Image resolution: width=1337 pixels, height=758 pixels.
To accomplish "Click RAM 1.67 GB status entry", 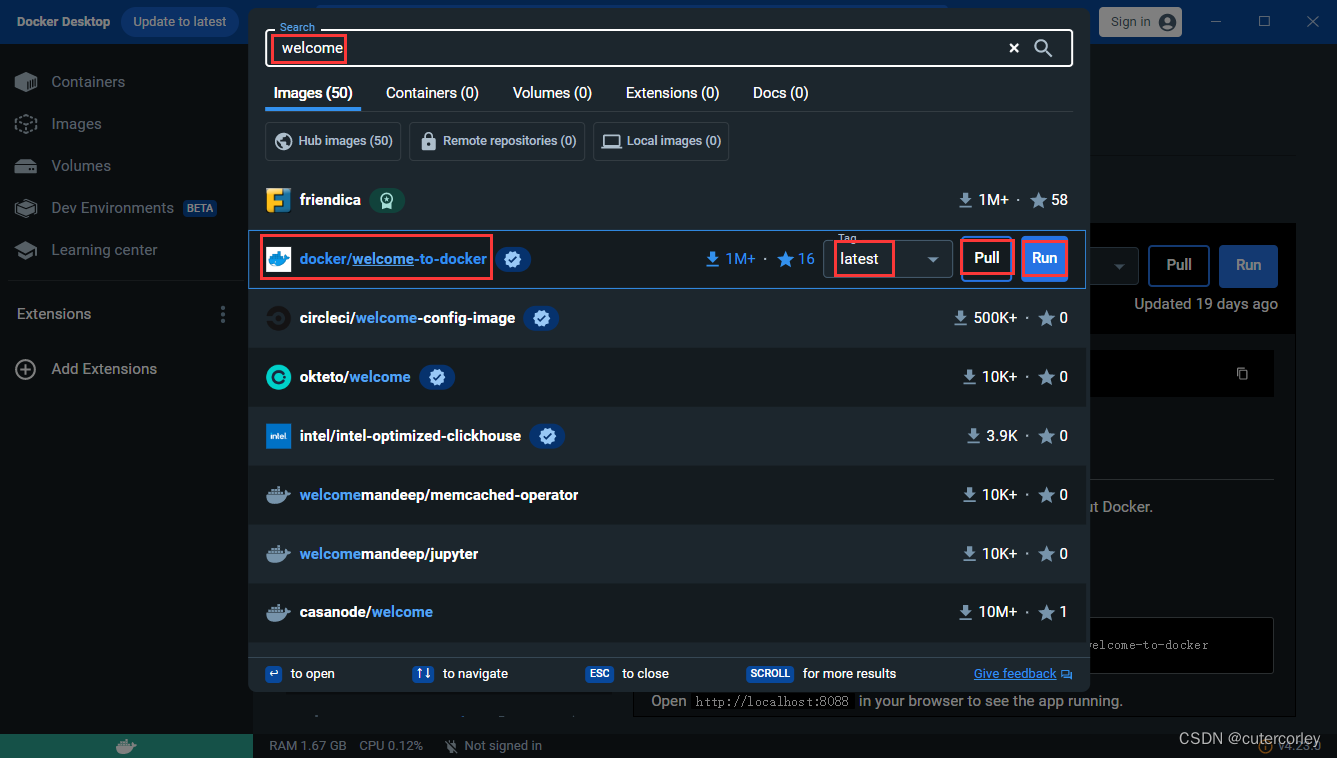I will [308, 746].
